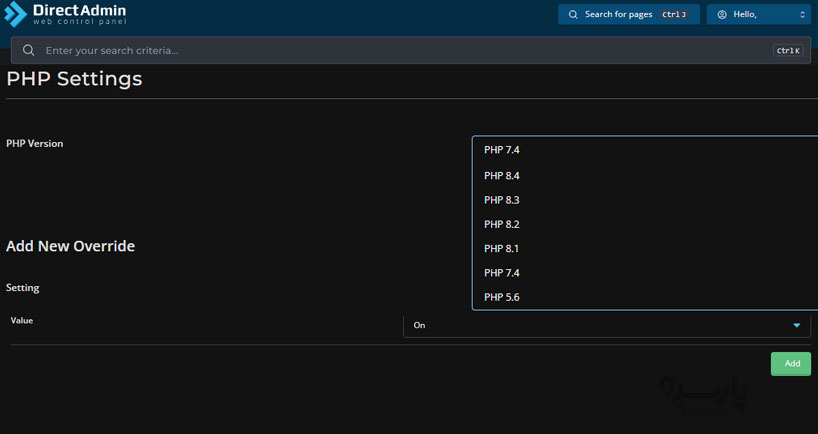
Task: Focus the 'Enter your search criteria' field
Action: [412, 51]
